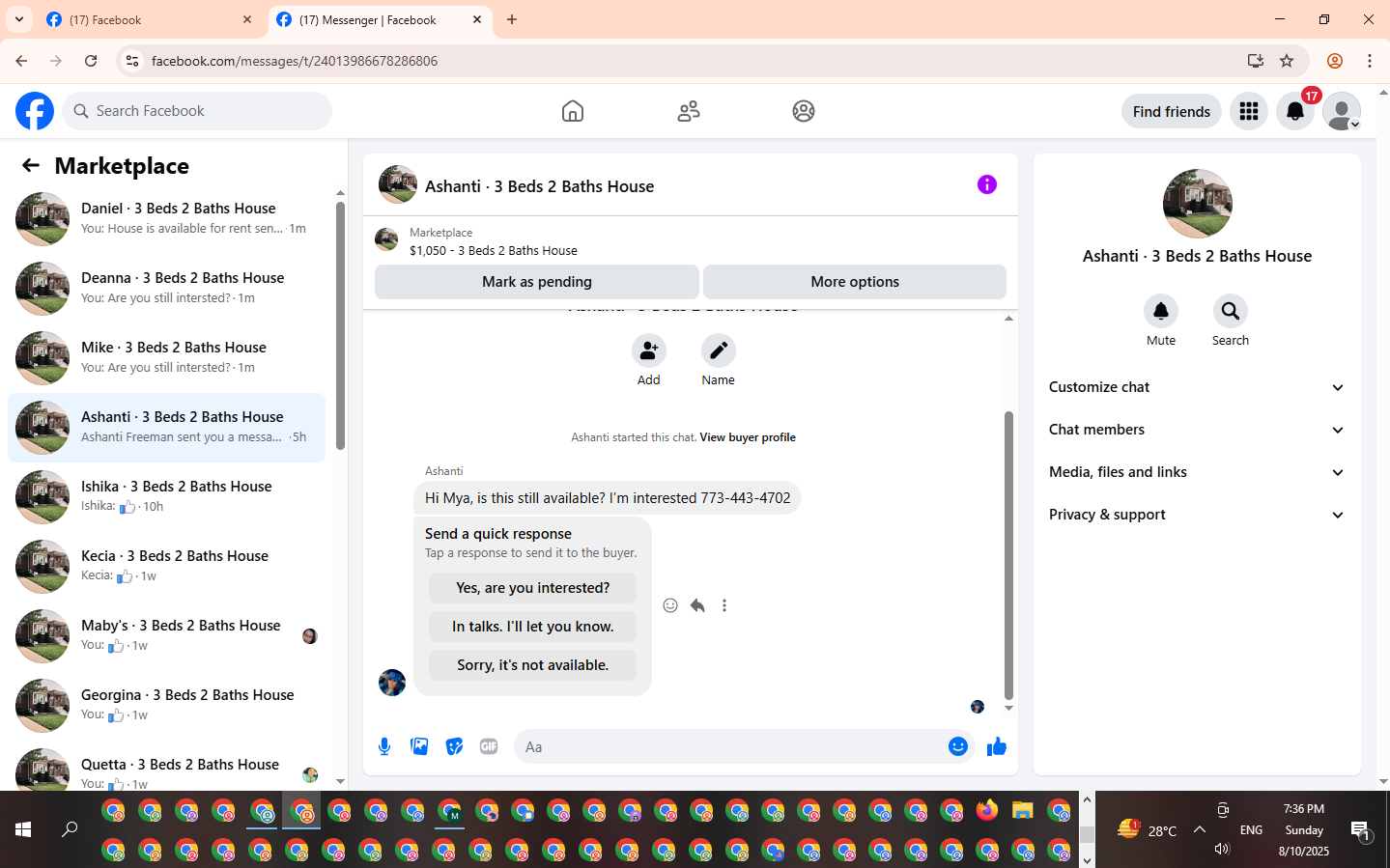Viewport: 1390px width, 868px height.
Task: Open Daniel's 3 Beds 2 Baths House chat
Action: click(x=167, y=219)
